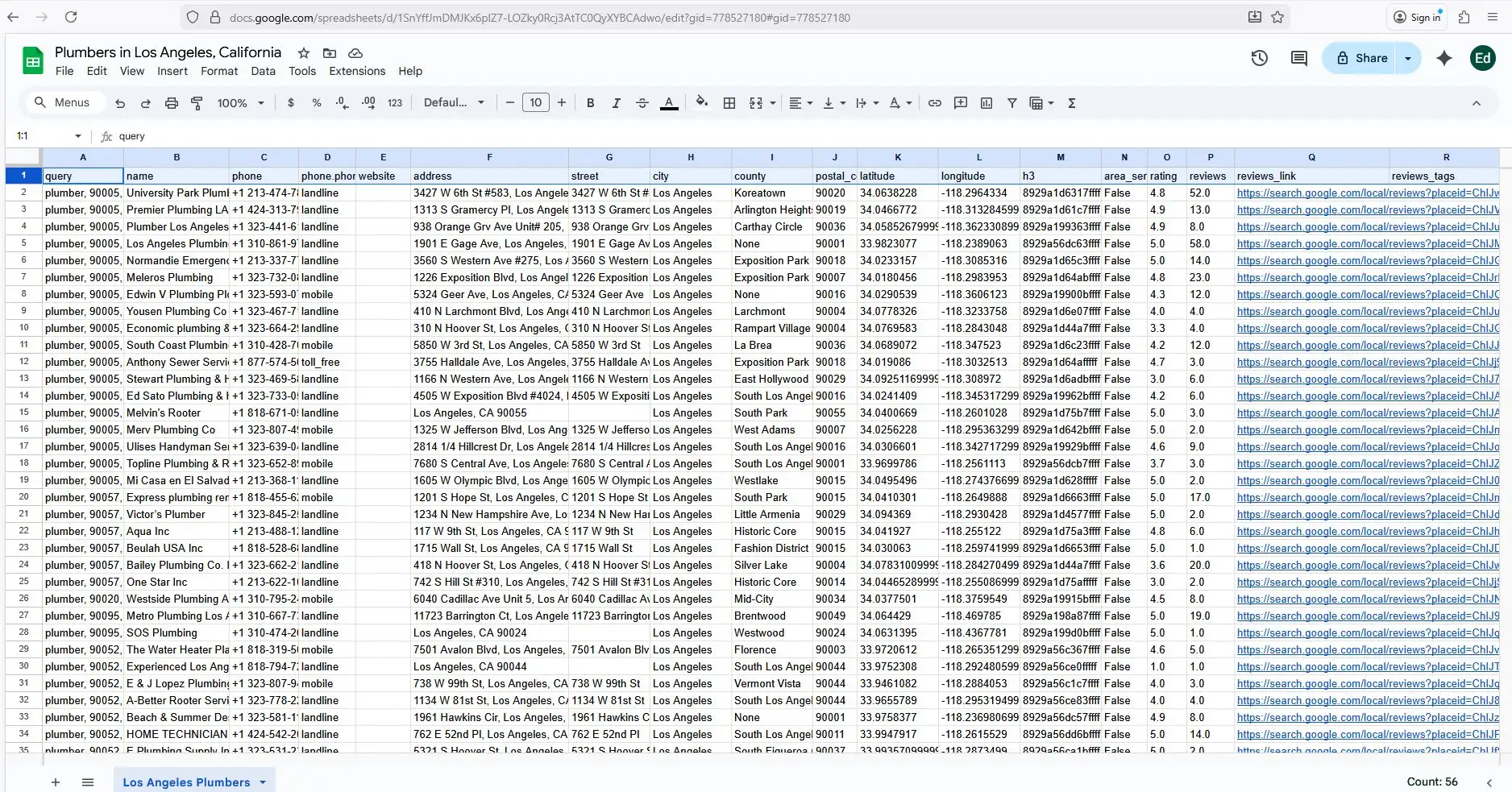Toggle strikethrough formatting
This screenshot has width=1512, height=792.
[642, 103]
